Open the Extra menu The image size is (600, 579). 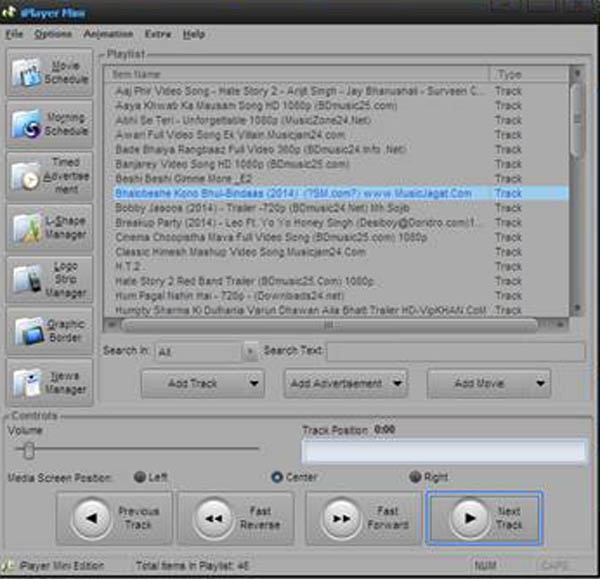point(158,34)
